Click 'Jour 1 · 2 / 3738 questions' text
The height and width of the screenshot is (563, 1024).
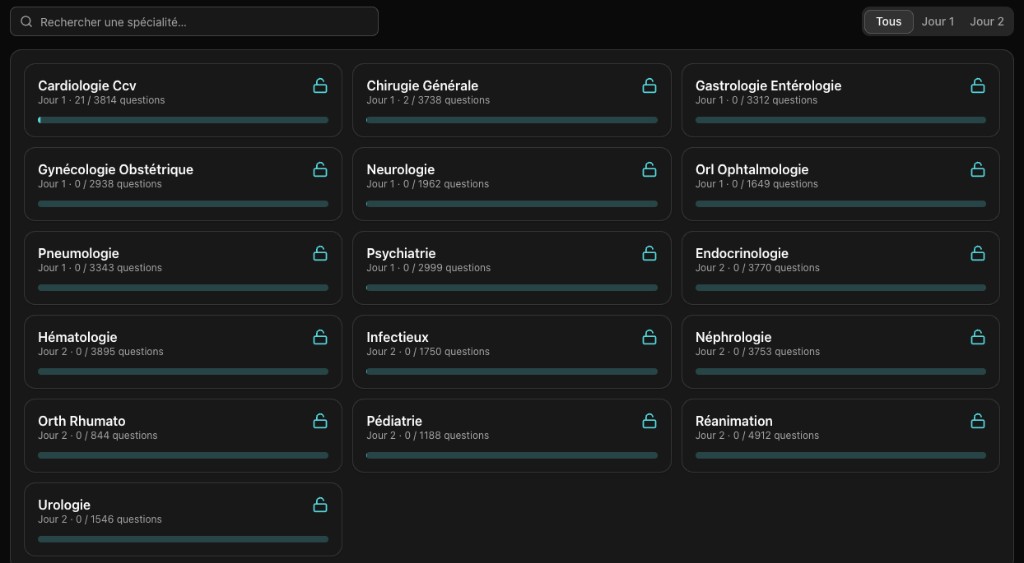[x=428, y=100]
